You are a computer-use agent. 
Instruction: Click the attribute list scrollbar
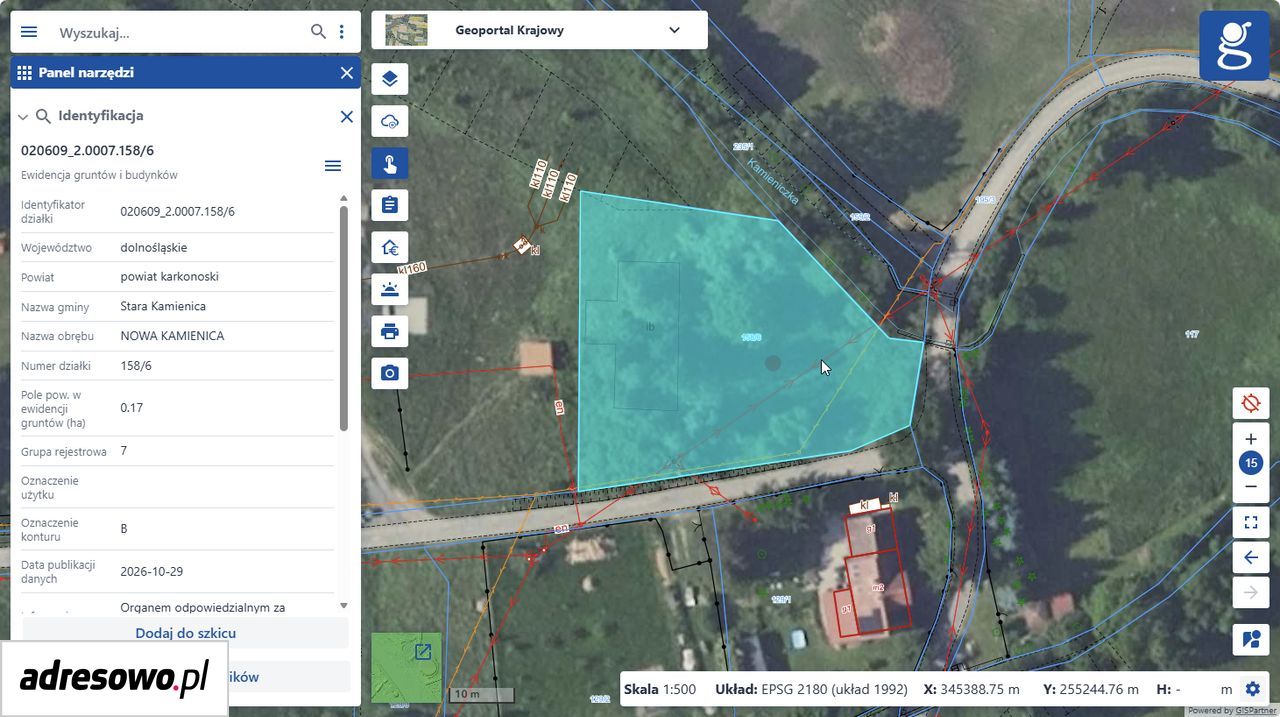coord(344,318)
